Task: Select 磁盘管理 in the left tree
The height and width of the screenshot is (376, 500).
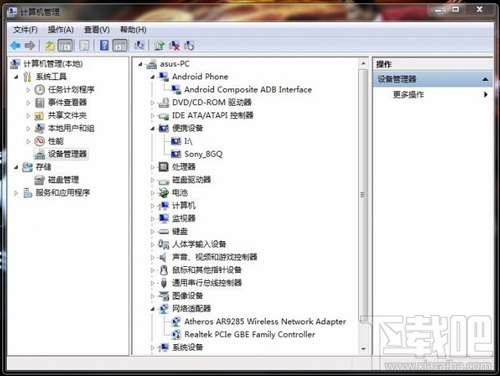Action: point(63,180)
